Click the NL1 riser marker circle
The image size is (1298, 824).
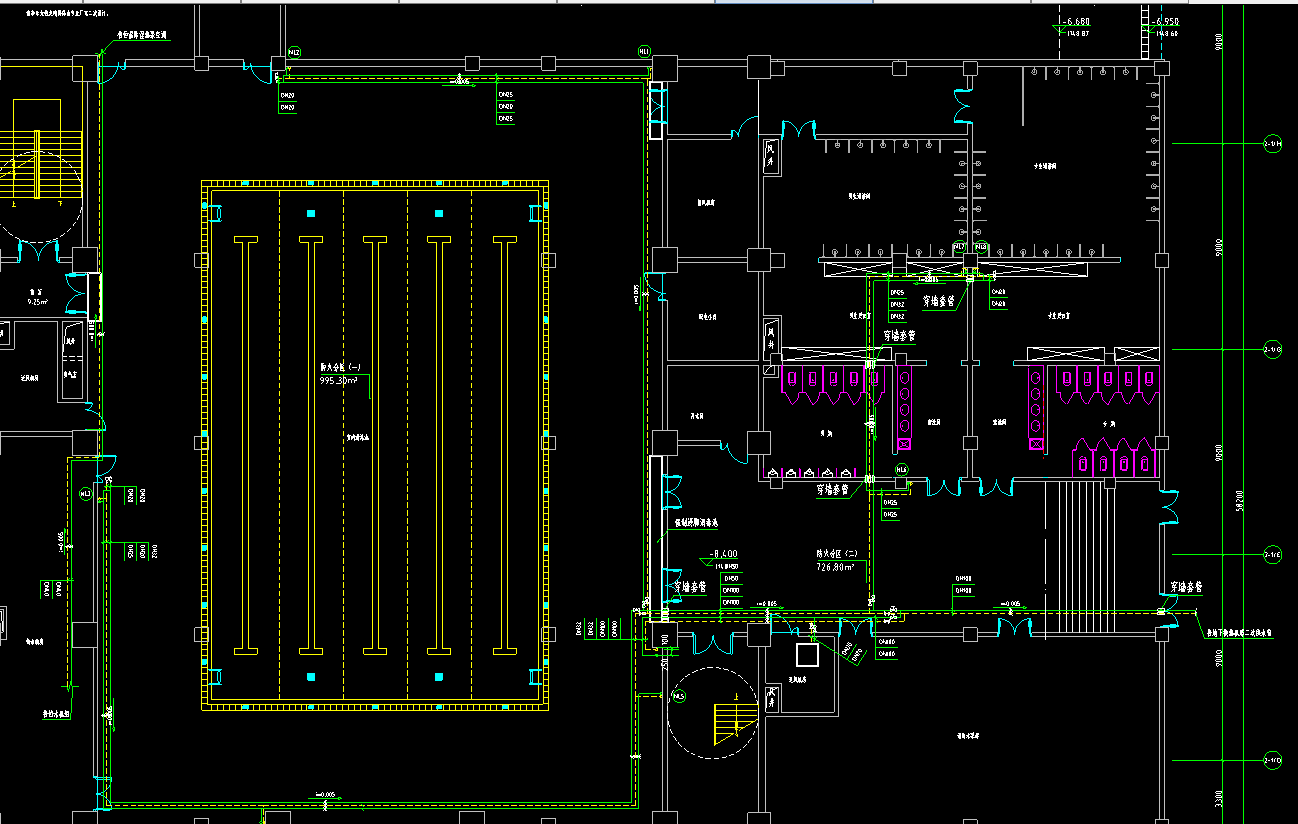click(x=645, y=51)
